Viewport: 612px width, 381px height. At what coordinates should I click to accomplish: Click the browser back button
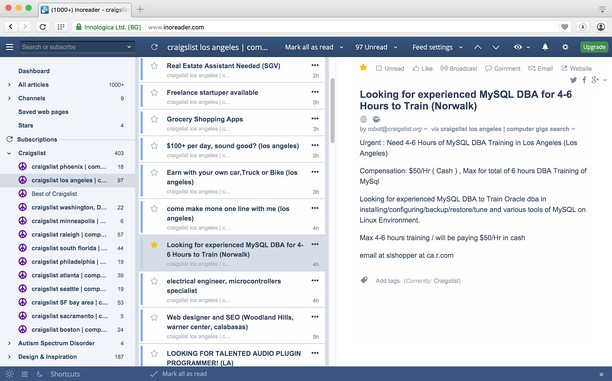[11, 27]
